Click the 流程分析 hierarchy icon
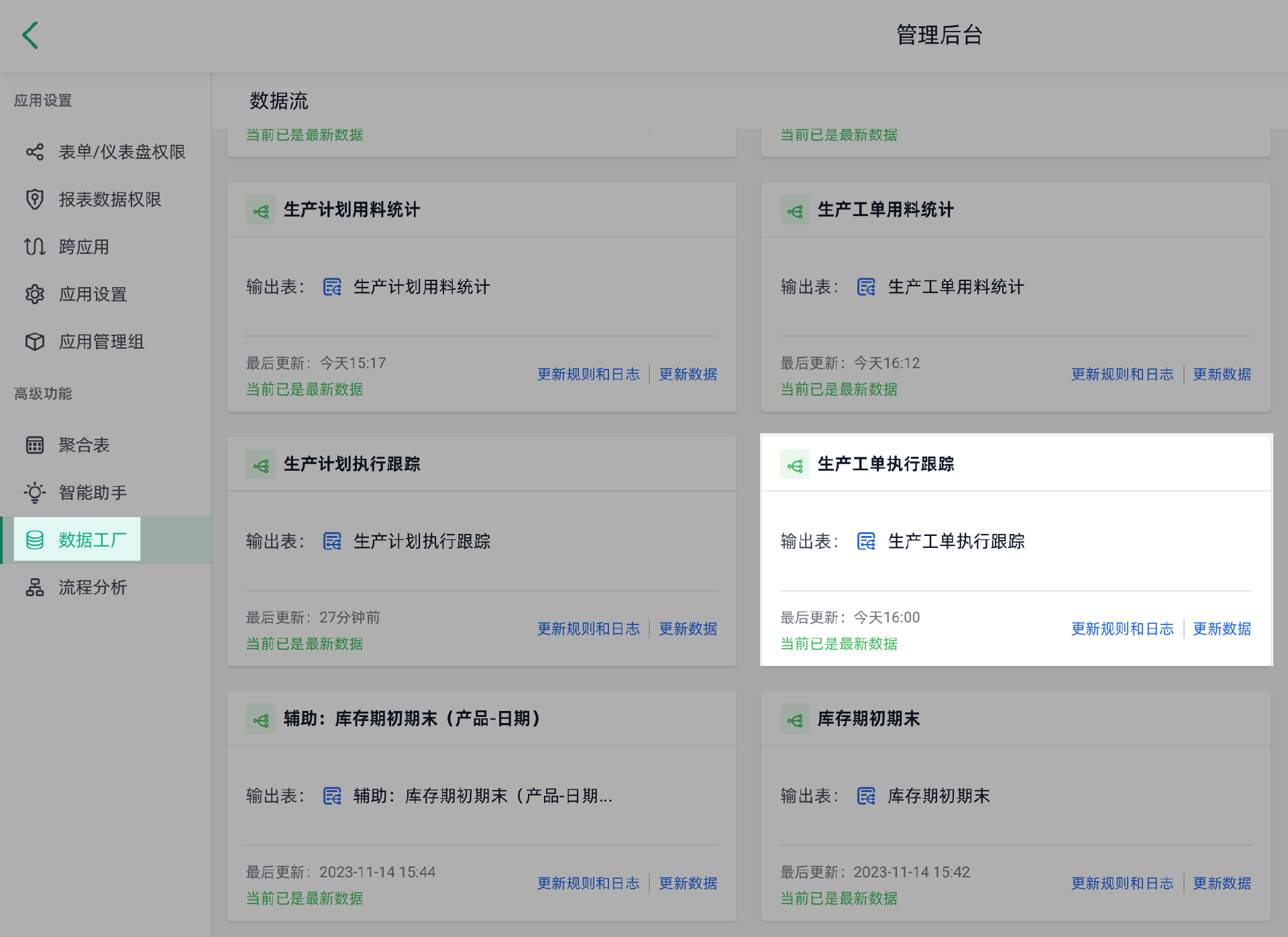Image resolution: width=1288 pixels, height=937 pixels. click(35, 588)
